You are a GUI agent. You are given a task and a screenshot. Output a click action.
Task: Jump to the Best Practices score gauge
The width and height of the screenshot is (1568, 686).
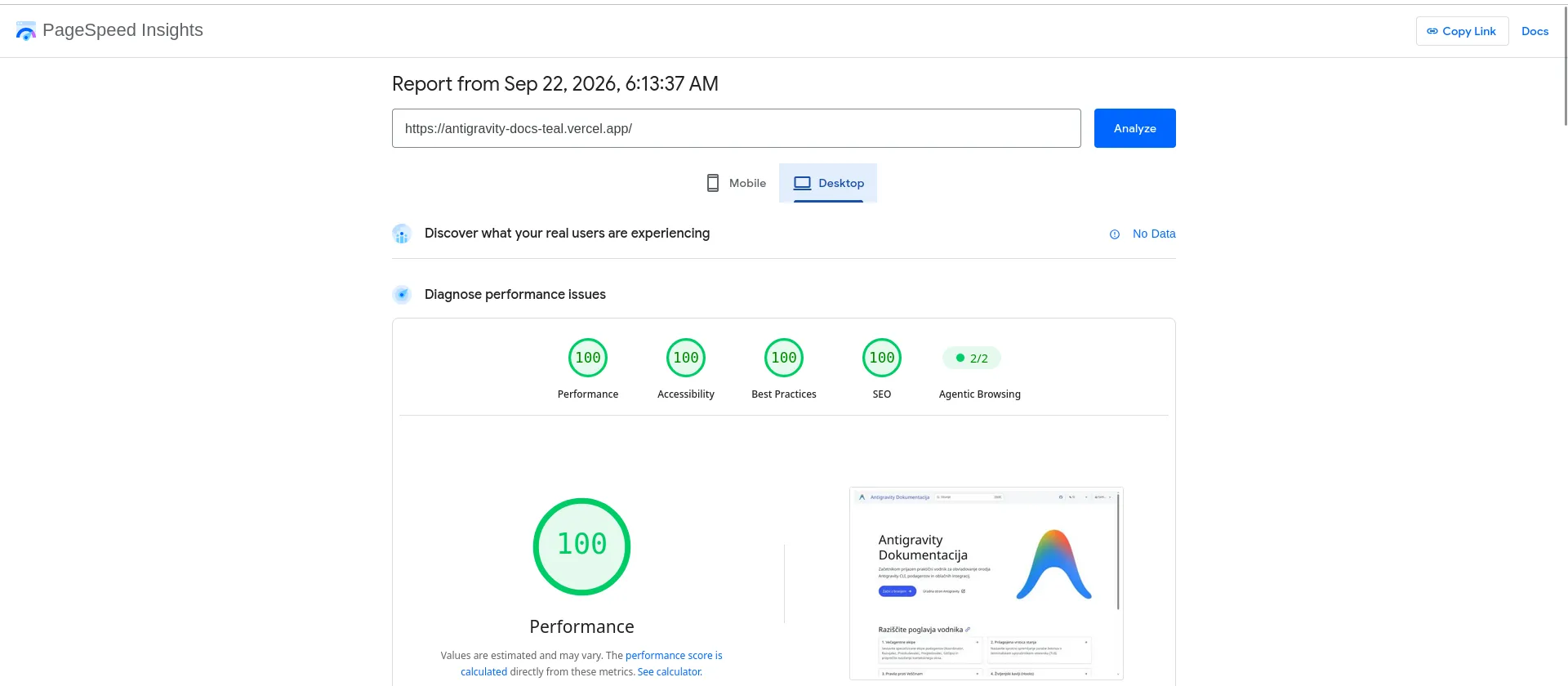point(784,358)
